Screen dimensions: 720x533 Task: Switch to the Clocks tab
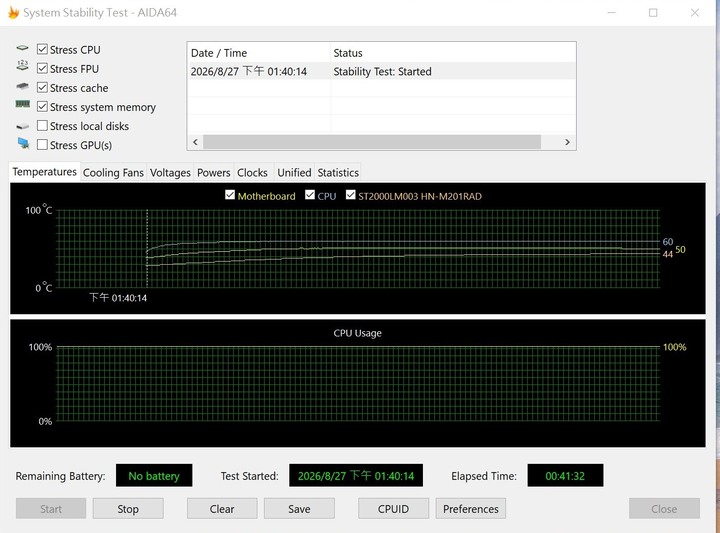click(x=252, y=173)
